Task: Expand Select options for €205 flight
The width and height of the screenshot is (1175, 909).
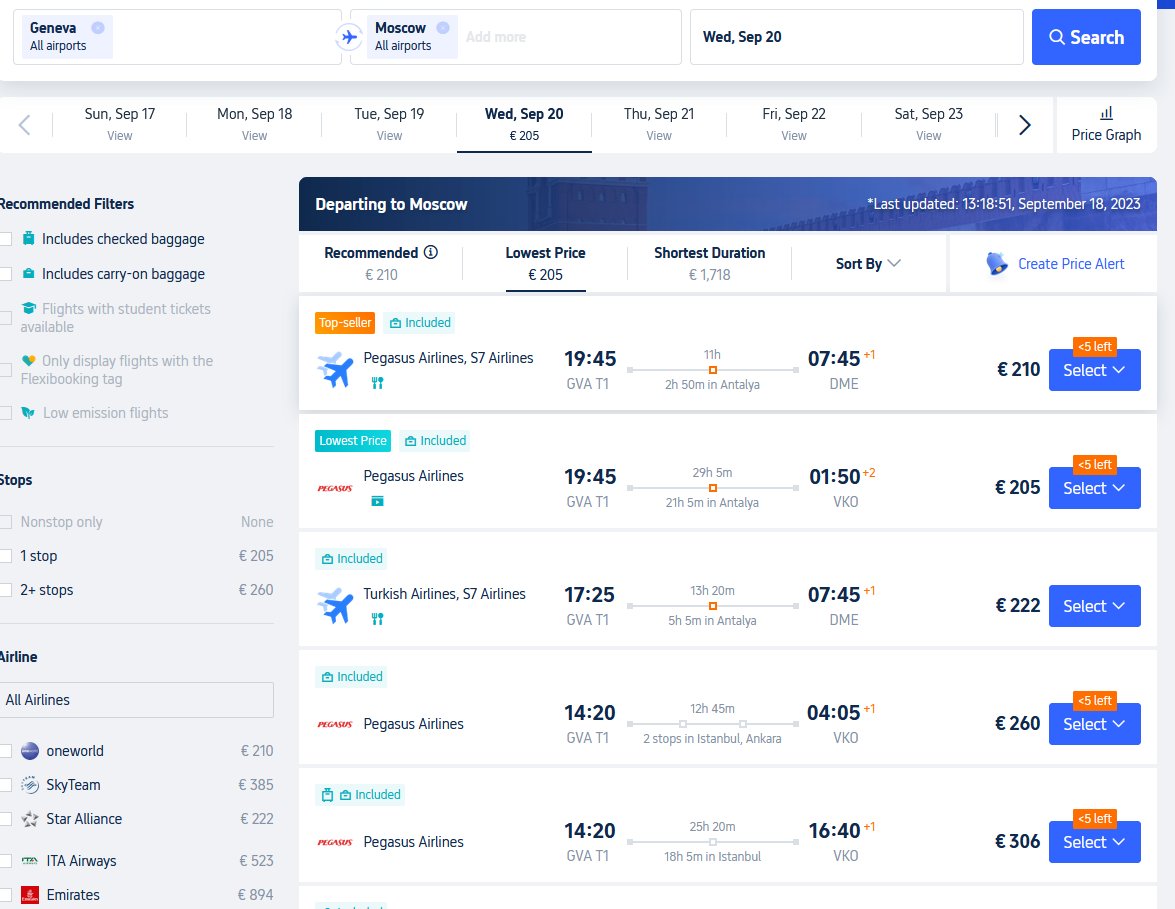Action: click(1094, 488)
